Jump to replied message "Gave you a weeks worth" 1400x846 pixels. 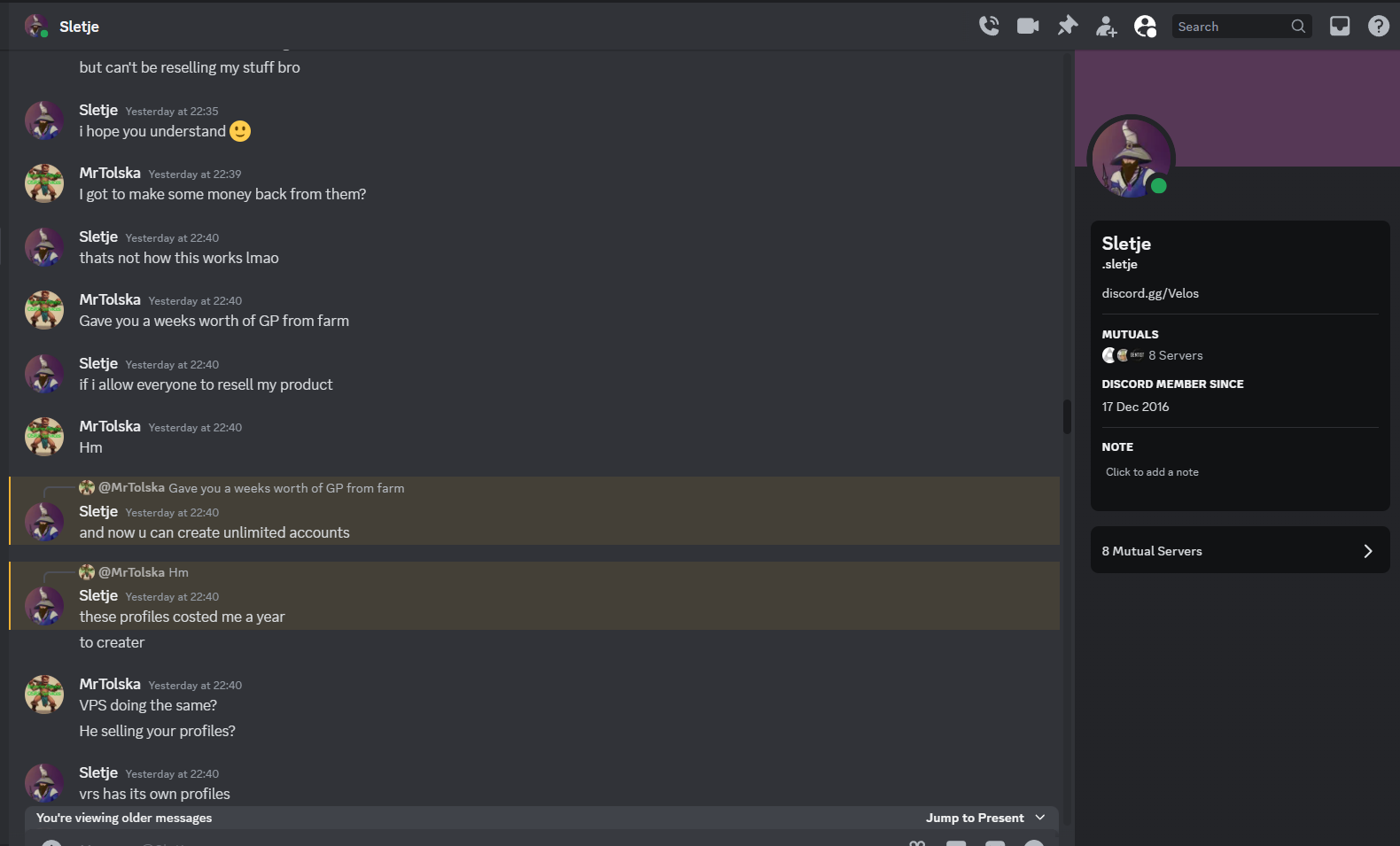(286, 488)
